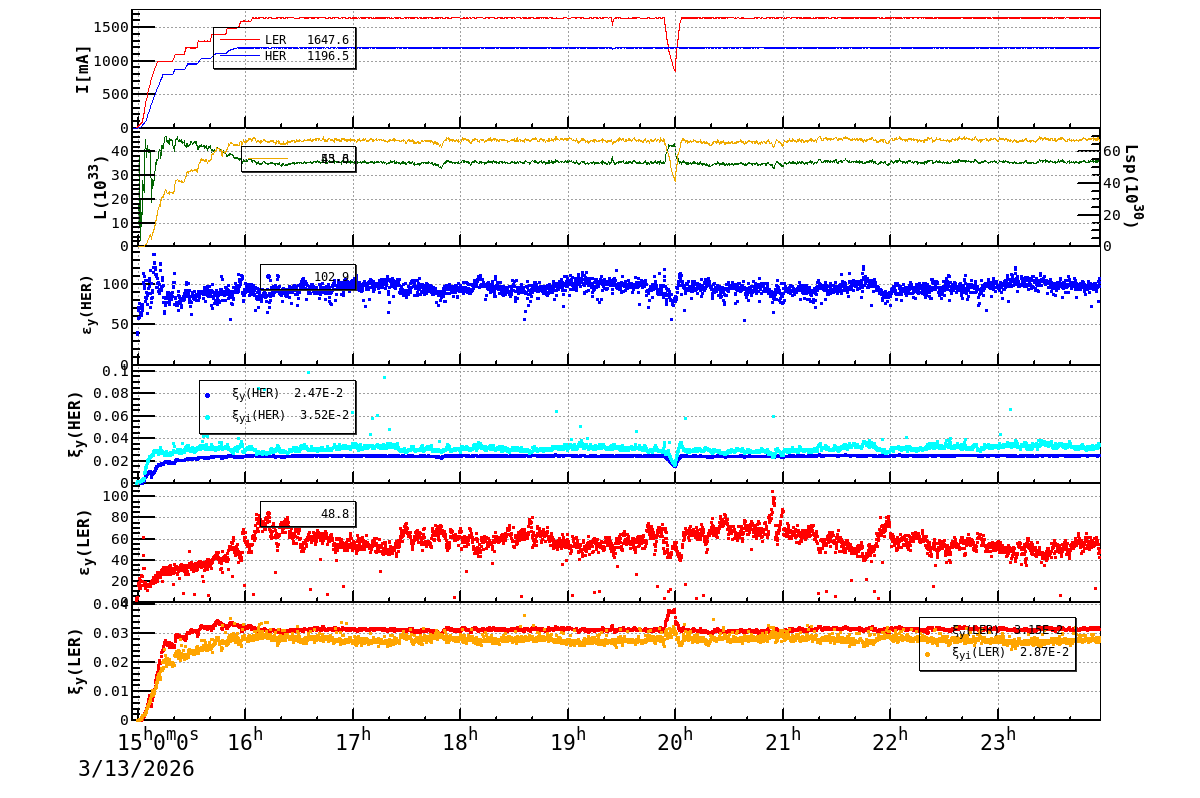Click the 0.03 tick on the ξy(LER) axis

click(x=112, y=633)
